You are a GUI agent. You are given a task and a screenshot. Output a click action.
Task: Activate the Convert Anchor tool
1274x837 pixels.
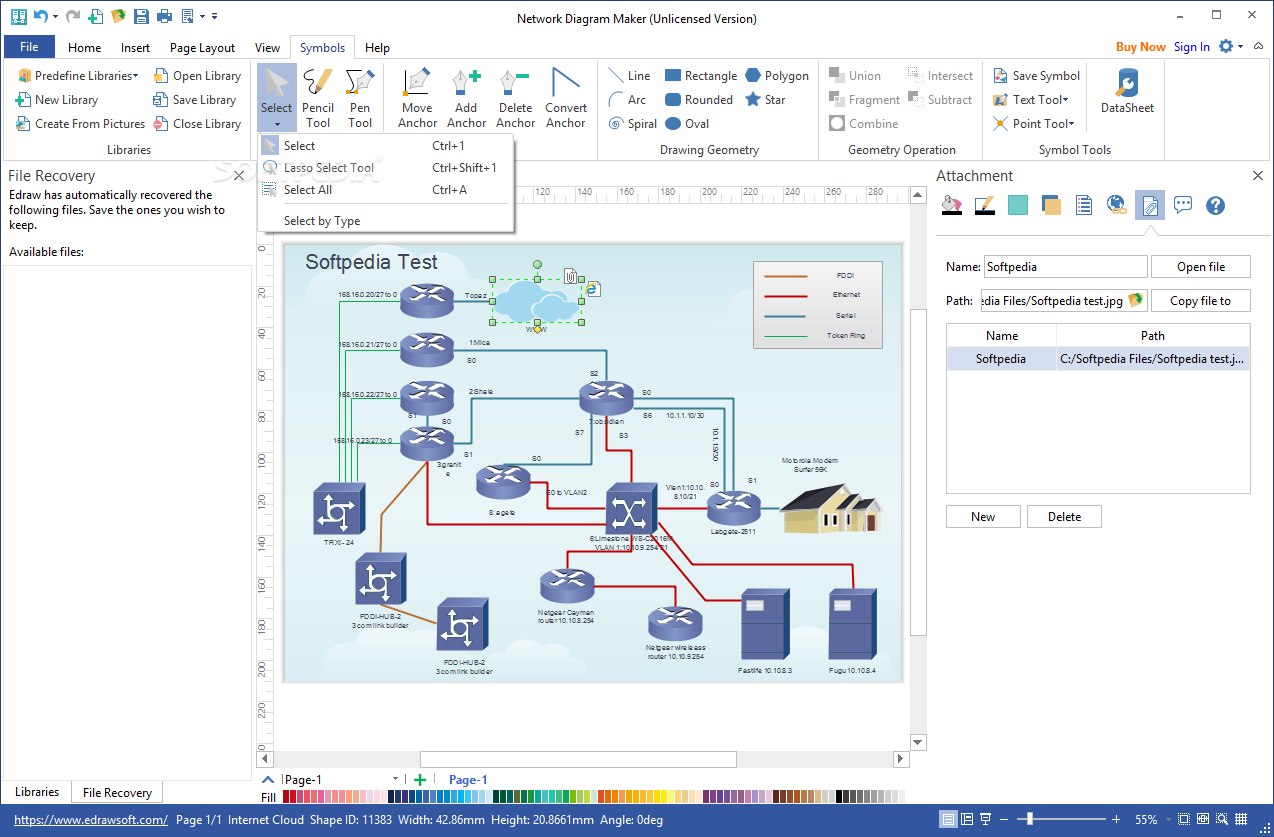point(566,98)
